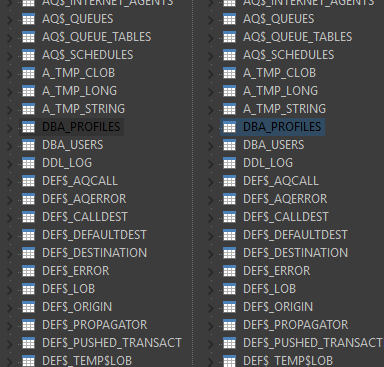The height and width of the screenshot is (367, 384).
Task: Expand DBA_PROFILES node in the left panel
Action: point(10,128)
